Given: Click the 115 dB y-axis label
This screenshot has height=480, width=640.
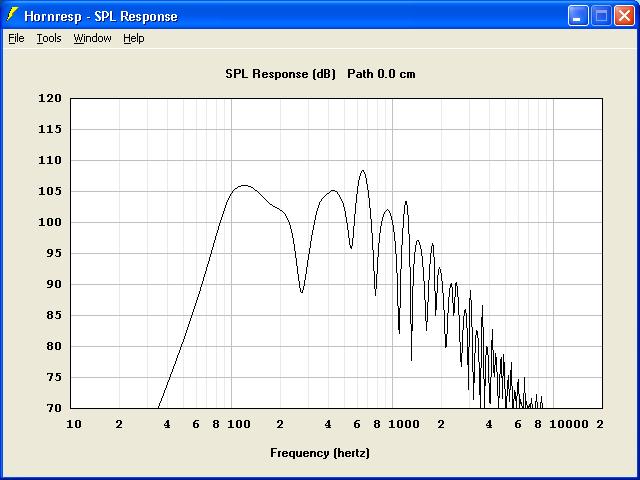Looking at the screenshot, I should pyautogui.click(x=50, y=129).
